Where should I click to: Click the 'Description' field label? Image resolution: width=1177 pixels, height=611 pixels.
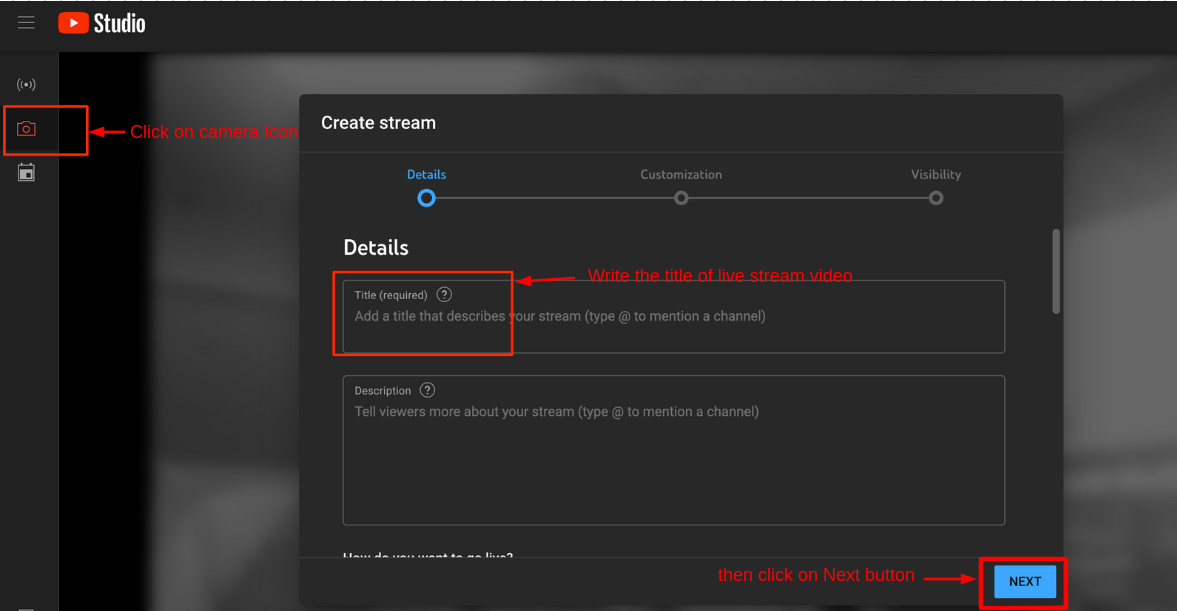(x=383, y=390)
